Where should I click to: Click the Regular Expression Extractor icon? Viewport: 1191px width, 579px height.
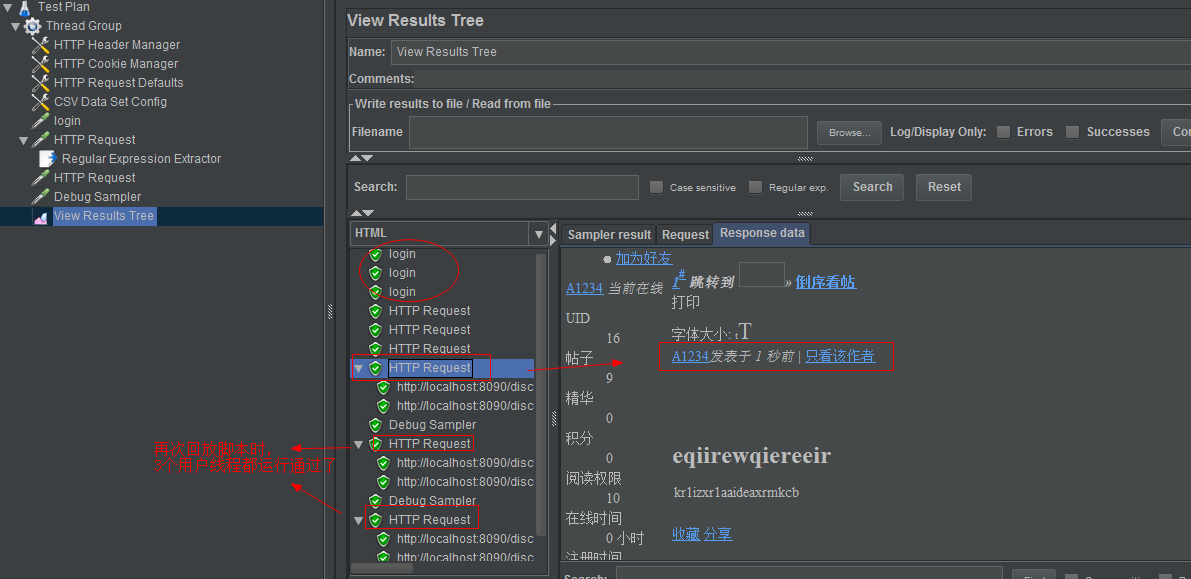click(48, 159)
